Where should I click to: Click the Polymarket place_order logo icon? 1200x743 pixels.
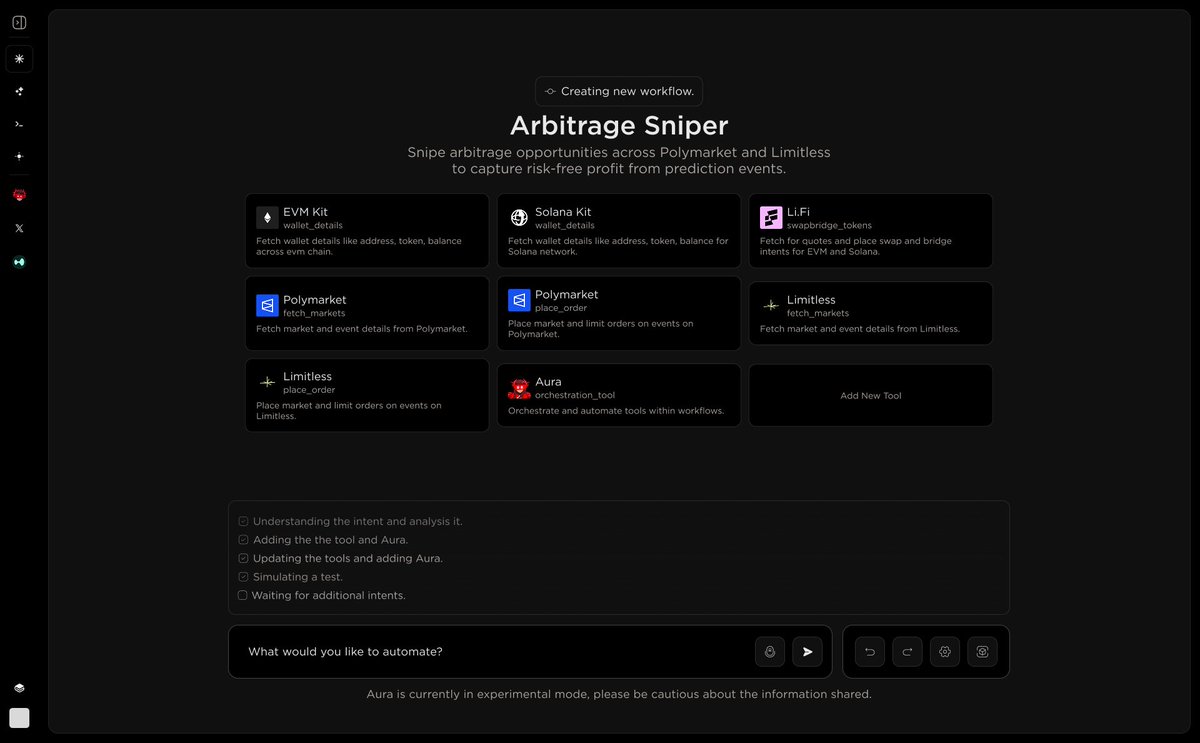[519, 300]
